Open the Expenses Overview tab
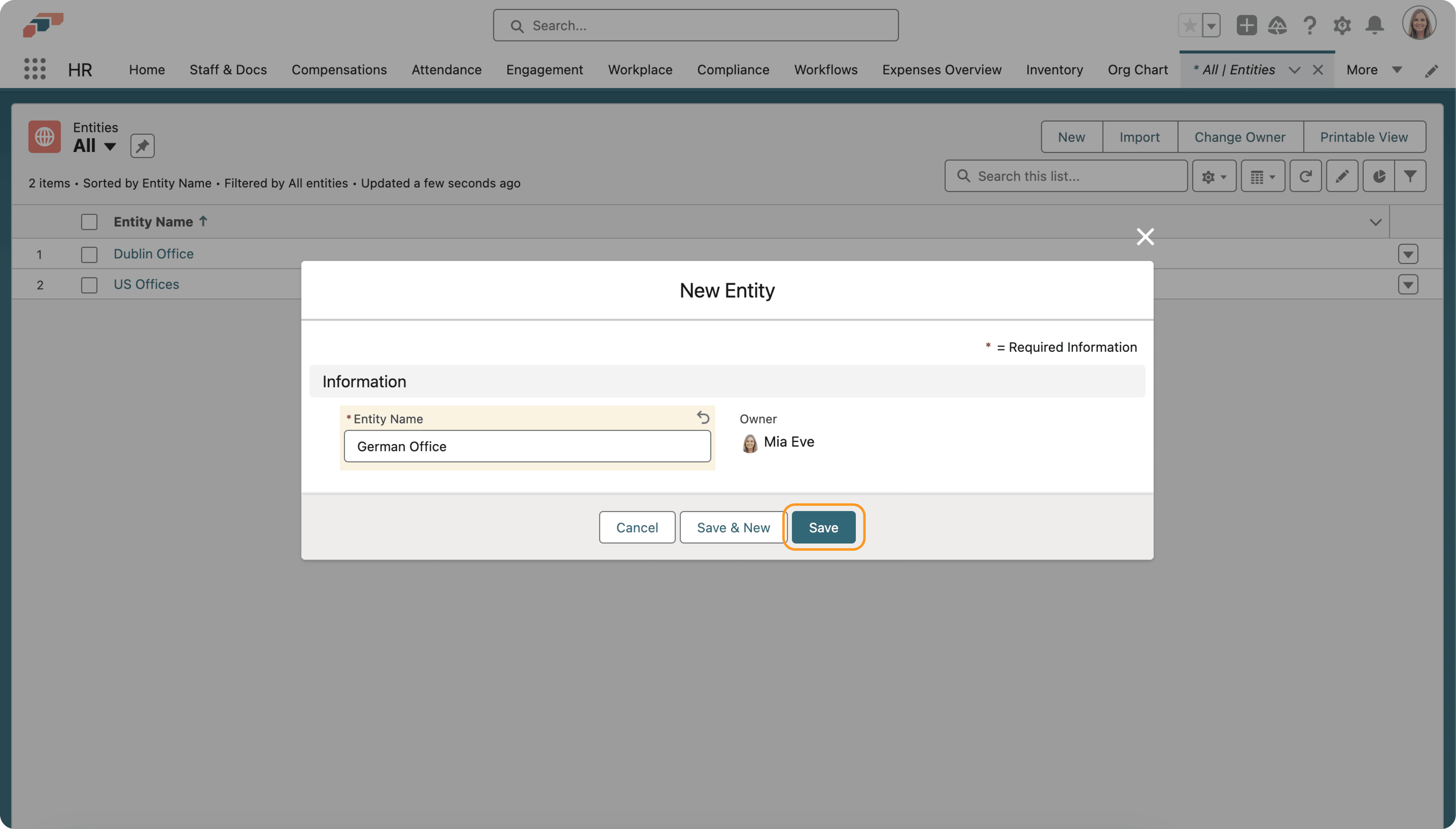 (x=941, y=70)
